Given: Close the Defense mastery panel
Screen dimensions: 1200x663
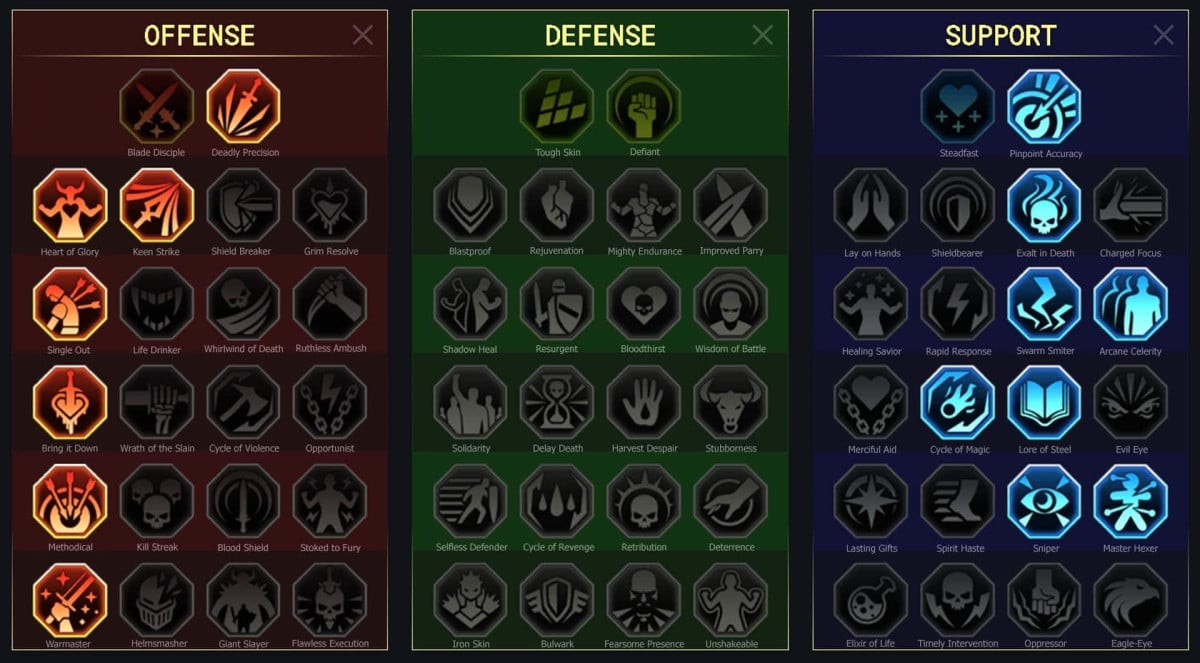Looking at the screenshot, I should [763, 35].
